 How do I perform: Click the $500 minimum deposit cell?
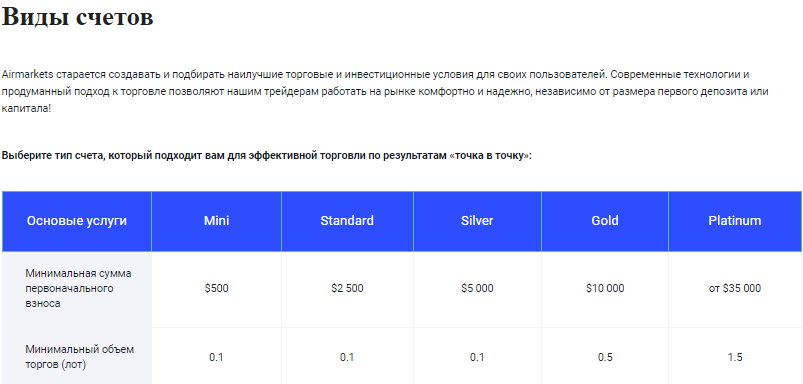click(217, 289)
